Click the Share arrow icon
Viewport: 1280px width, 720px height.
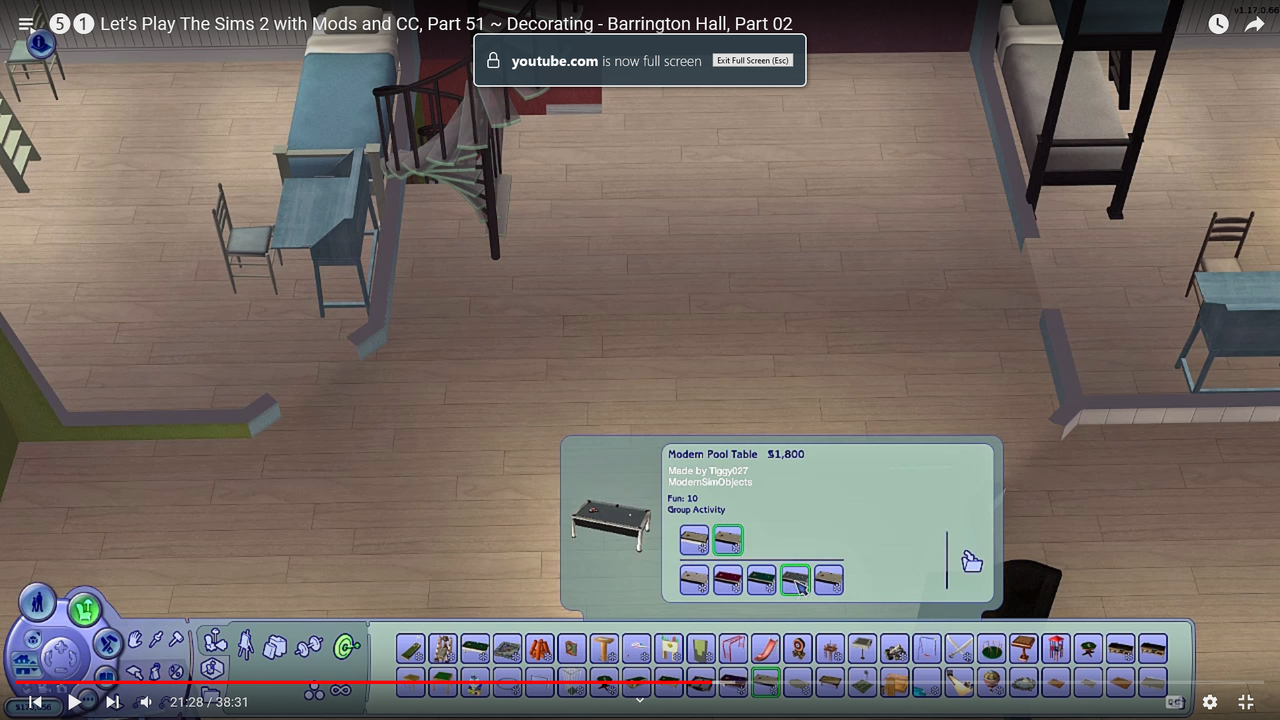pyautogui.click(x=1254, y=24)
